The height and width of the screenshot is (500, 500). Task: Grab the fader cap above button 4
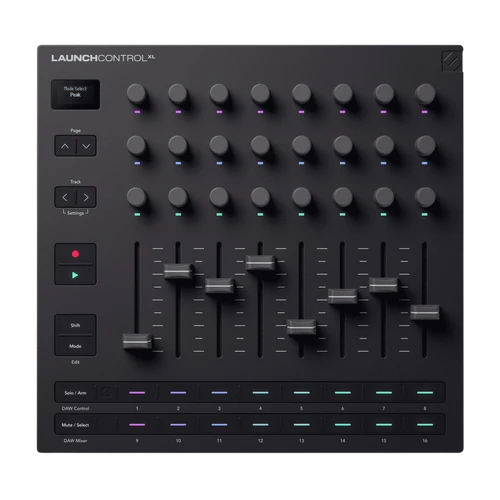[x=260, y=263]
